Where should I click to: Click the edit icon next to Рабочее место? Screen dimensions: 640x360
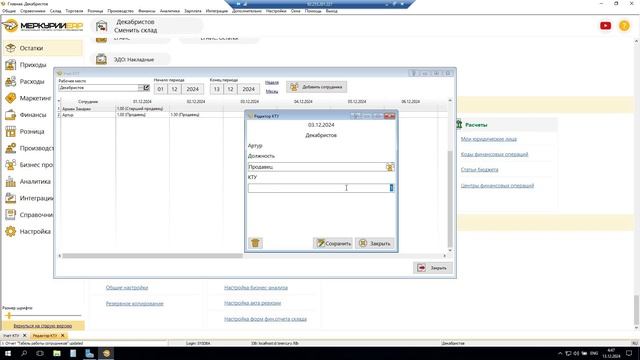point(147,88)
